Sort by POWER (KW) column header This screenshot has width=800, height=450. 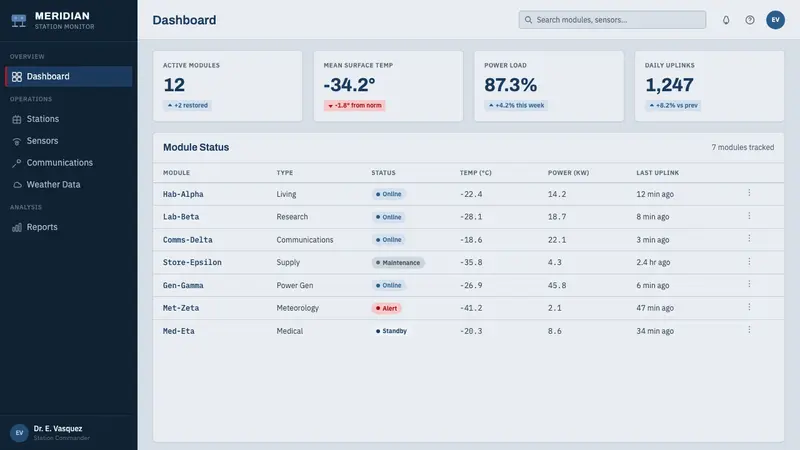(x=568, y=173)
